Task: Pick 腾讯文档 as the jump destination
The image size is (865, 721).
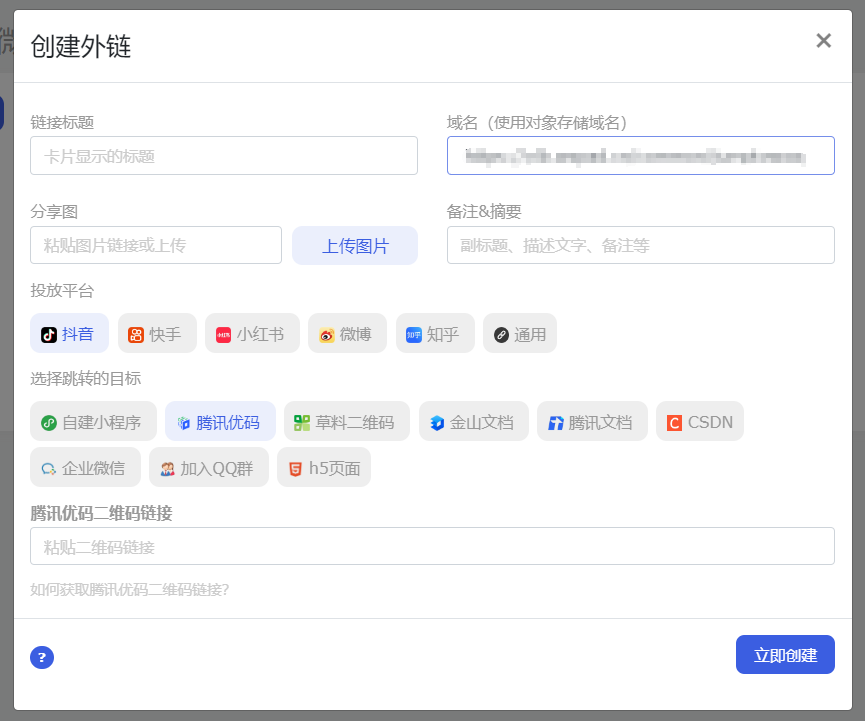Action: (x=591, y=421)
